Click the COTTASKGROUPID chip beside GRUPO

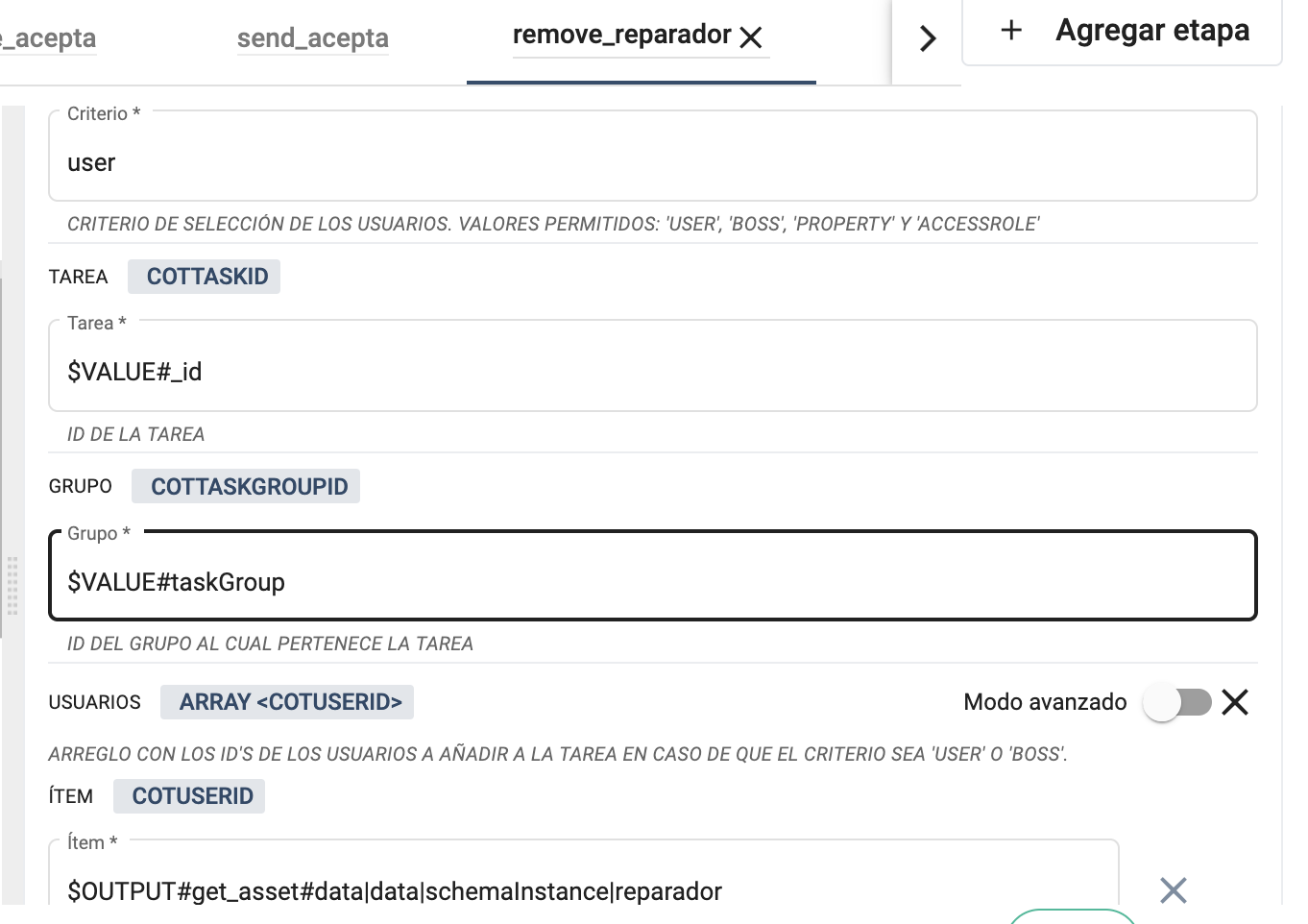point(246,486)
